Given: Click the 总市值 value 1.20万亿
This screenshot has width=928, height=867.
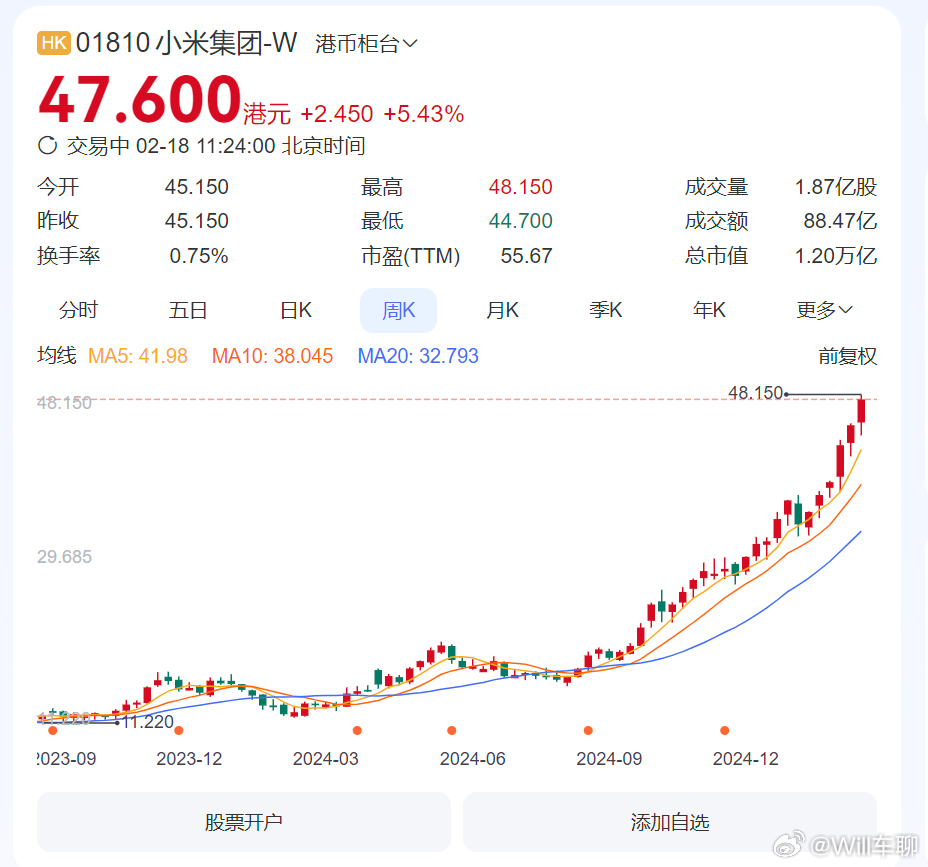Looking at the screenshot, I should [x=835, y=256].
